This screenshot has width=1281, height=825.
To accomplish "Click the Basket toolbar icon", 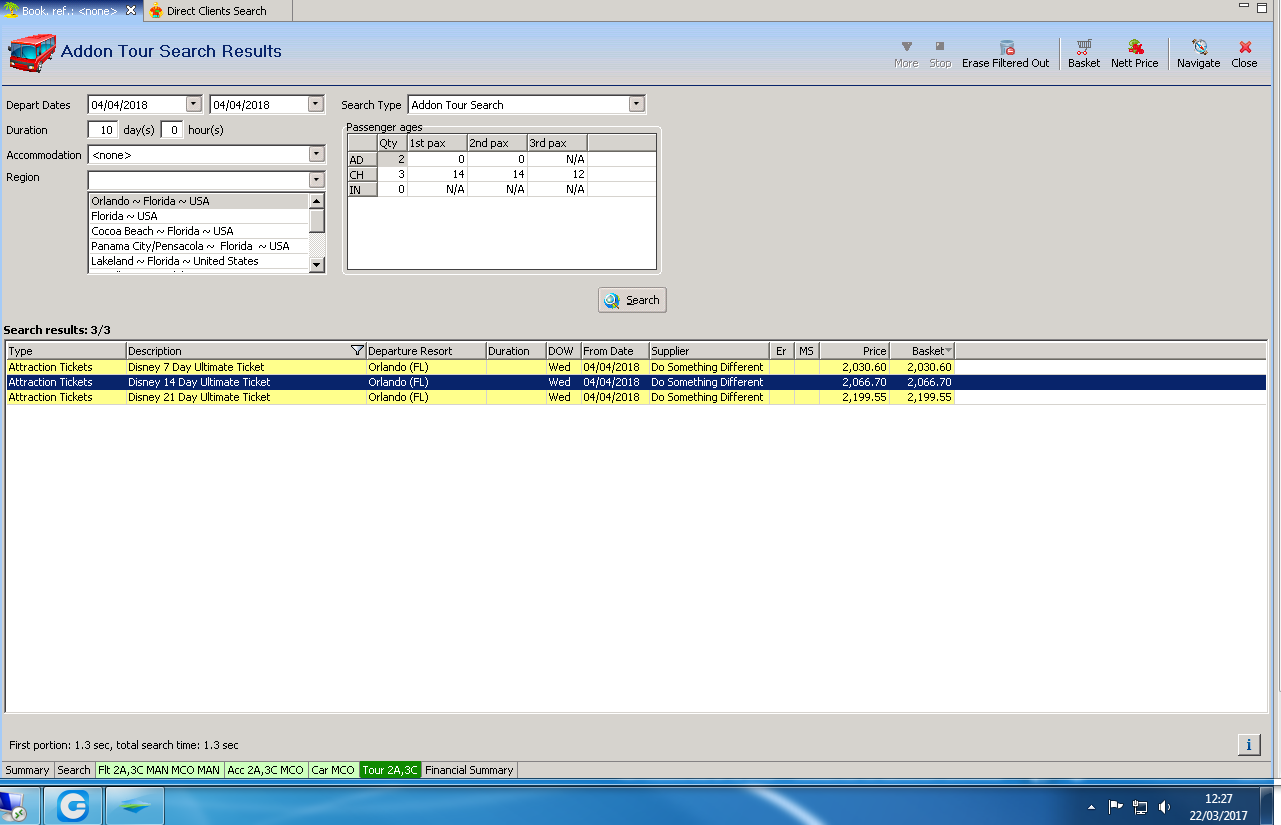I will point(1083,47).
